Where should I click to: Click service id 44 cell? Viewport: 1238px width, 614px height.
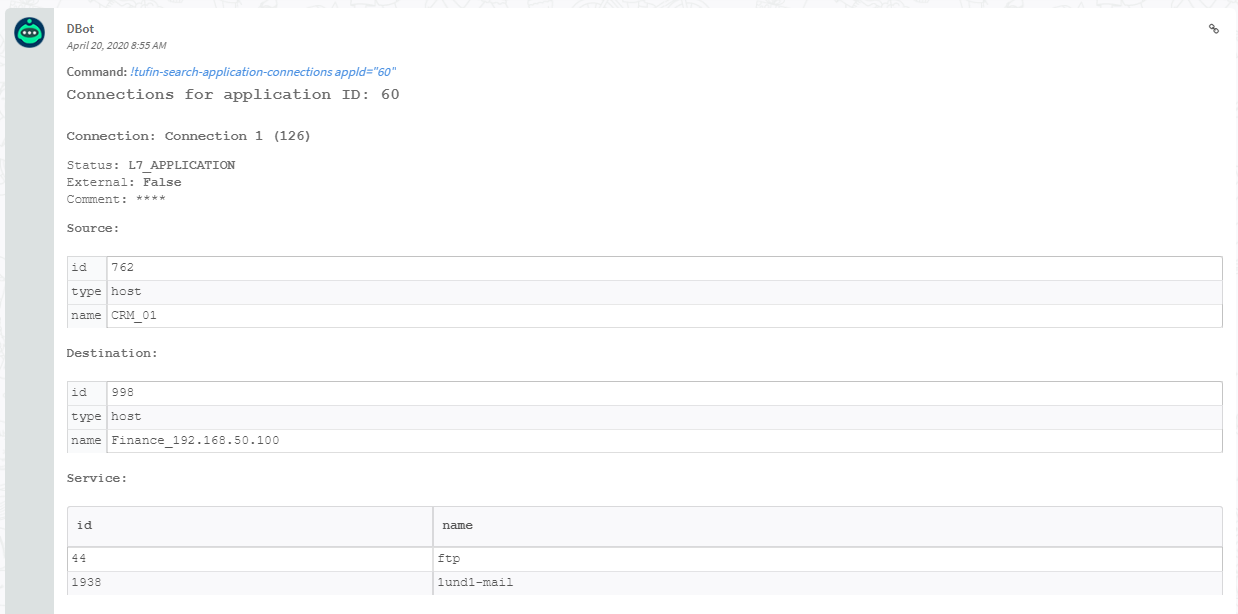point(78,559)
